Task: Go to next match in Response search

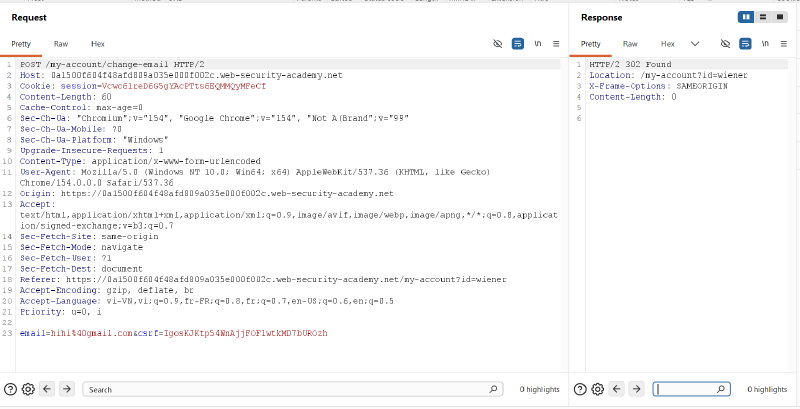Action: pos(636,389)
